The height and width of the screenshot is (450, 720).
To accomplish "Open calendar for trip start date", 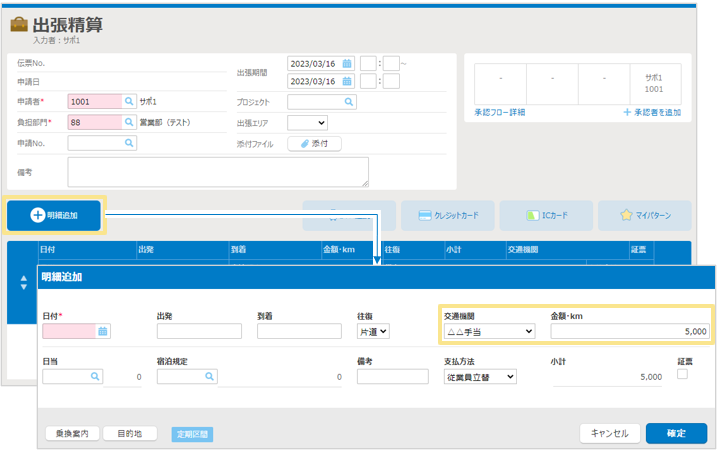I will tap(347, 63).
